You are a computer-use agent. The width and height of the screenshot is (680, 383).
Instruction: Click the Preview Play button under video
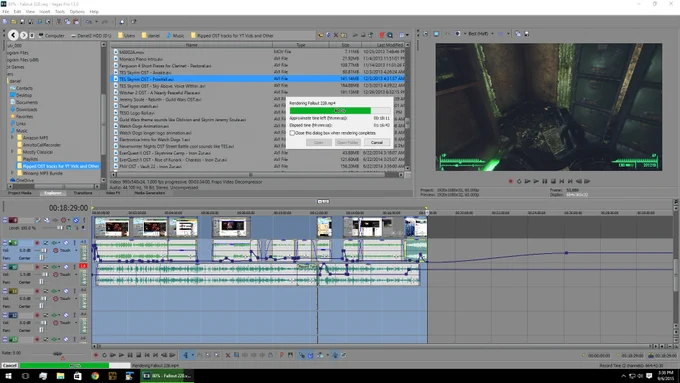coord(536,181)
